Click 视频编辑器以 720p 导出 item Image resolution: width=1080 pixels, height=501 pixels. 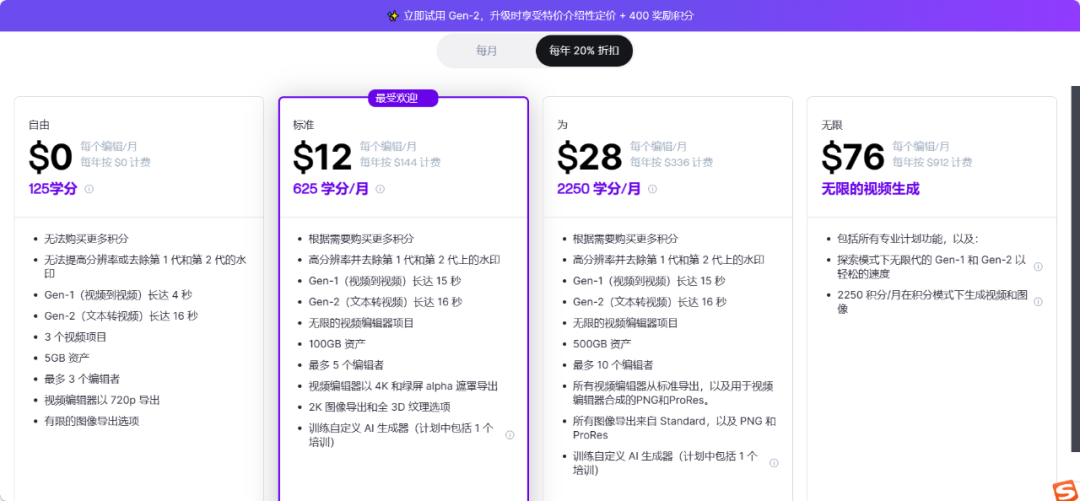103,400
